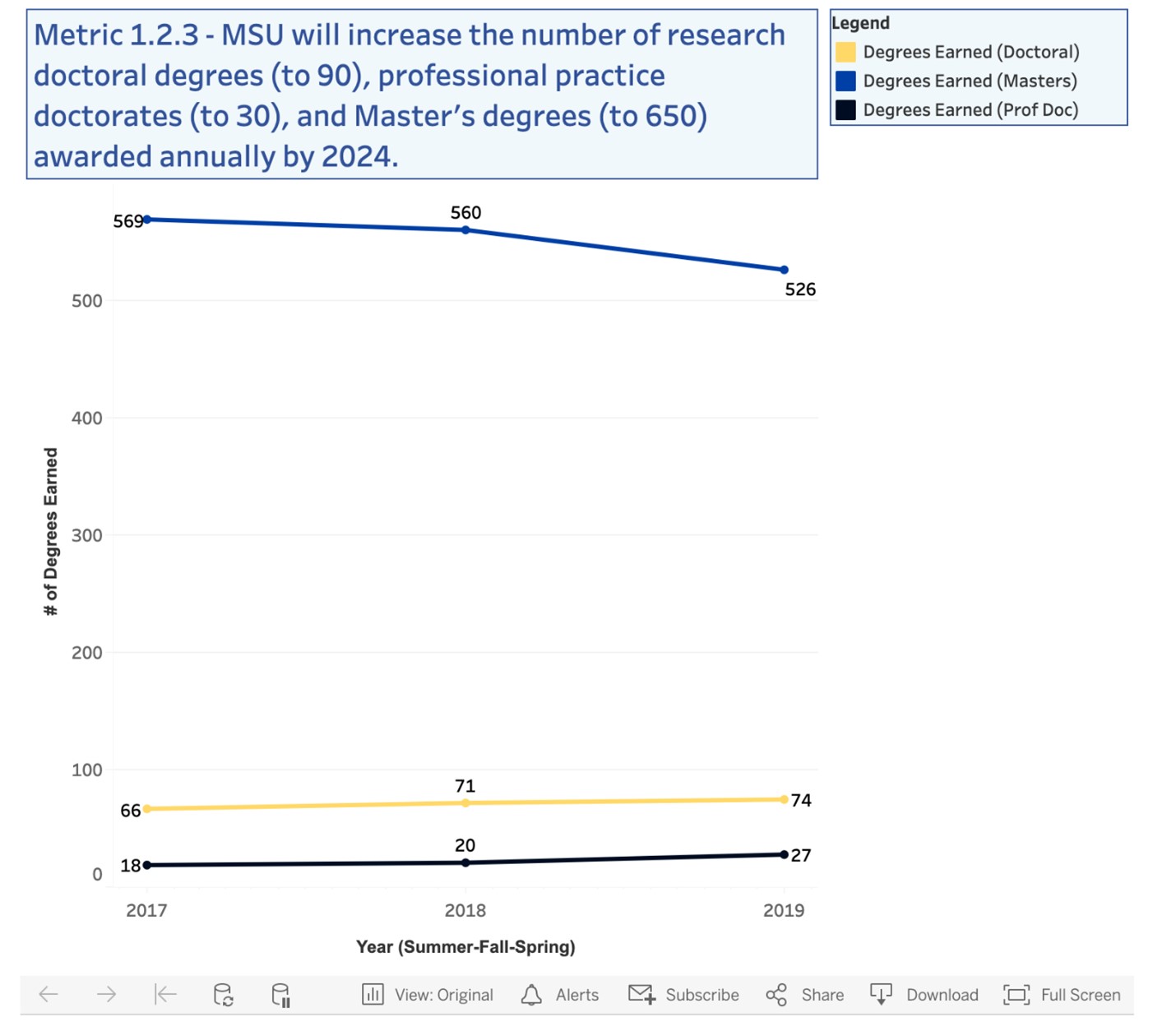Highlight Degrees Earned (Prof Doc) legend entry
This screenshot has height=1031, width=1176.
tap(971, 110)
